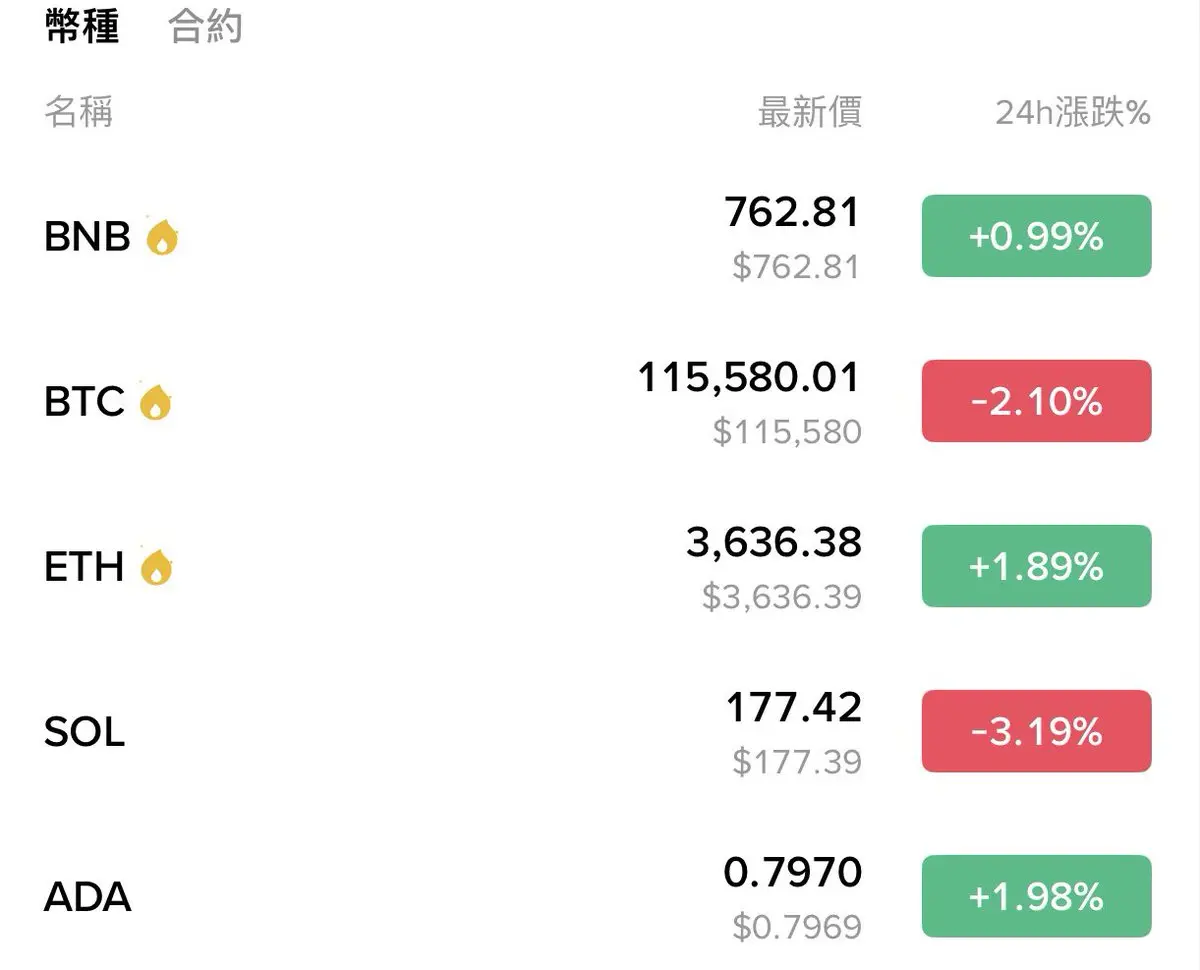Open the BNB coin name
The image size is (1200, 970).
(87, 237)
